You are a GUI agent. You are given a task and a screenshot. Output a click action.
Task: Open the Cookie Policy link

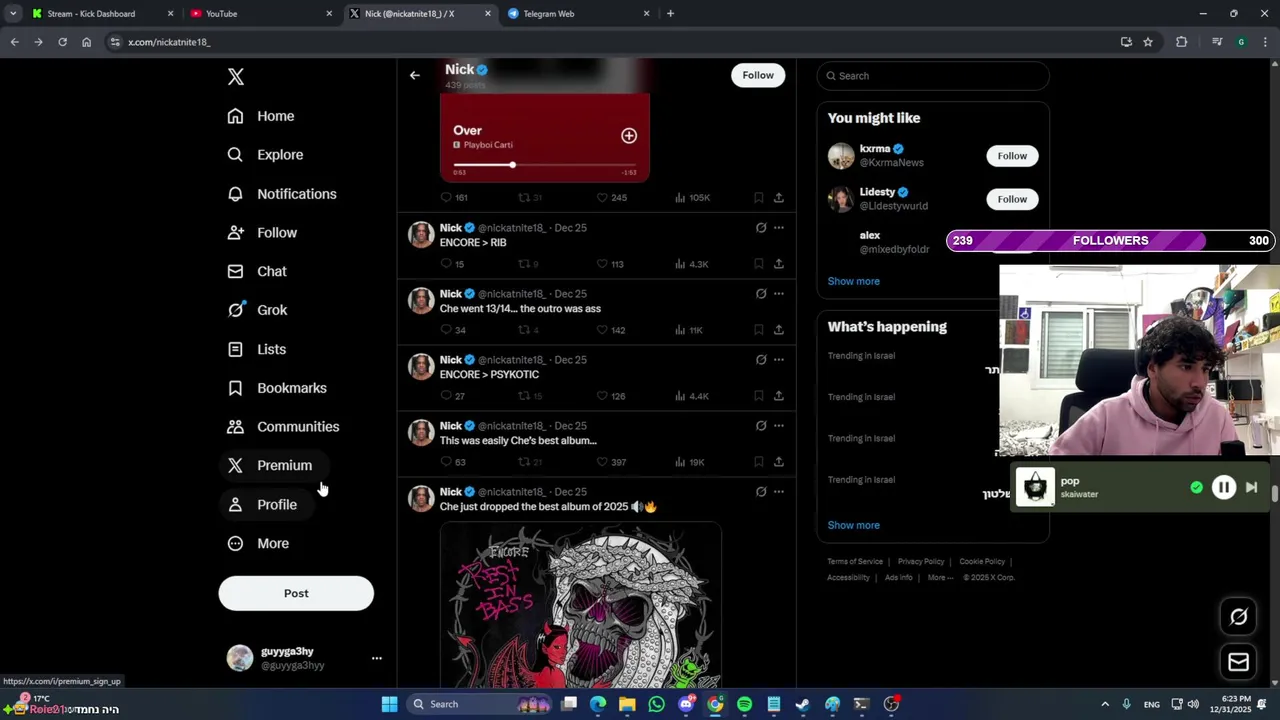pos(982,562)
